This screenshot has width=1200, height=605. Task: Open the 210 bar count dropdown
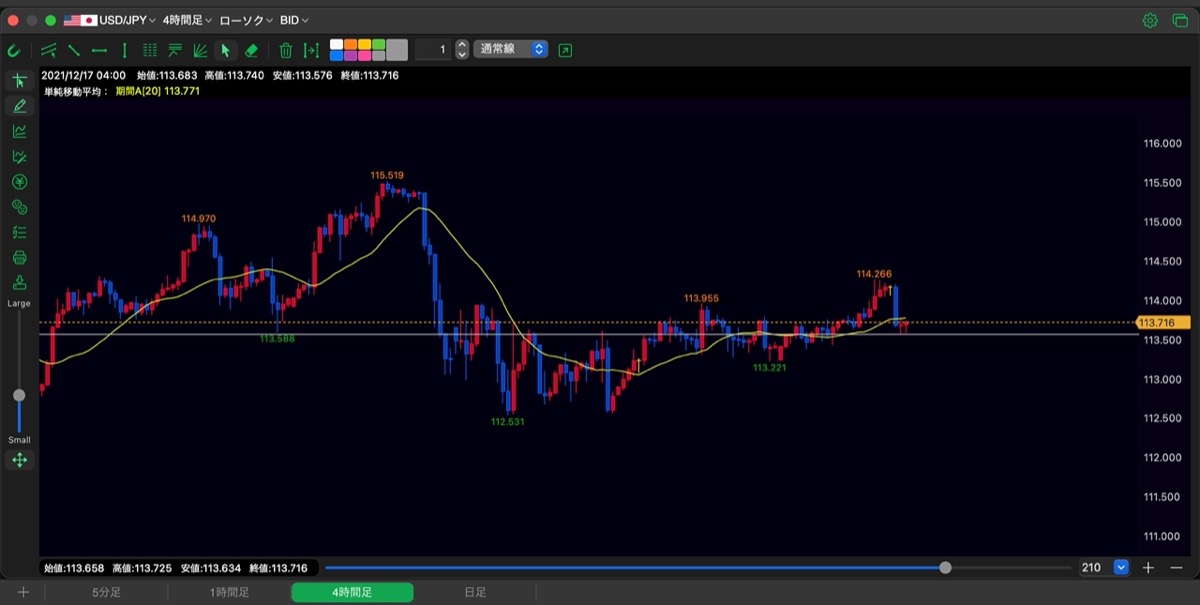tap(1121, 568)
